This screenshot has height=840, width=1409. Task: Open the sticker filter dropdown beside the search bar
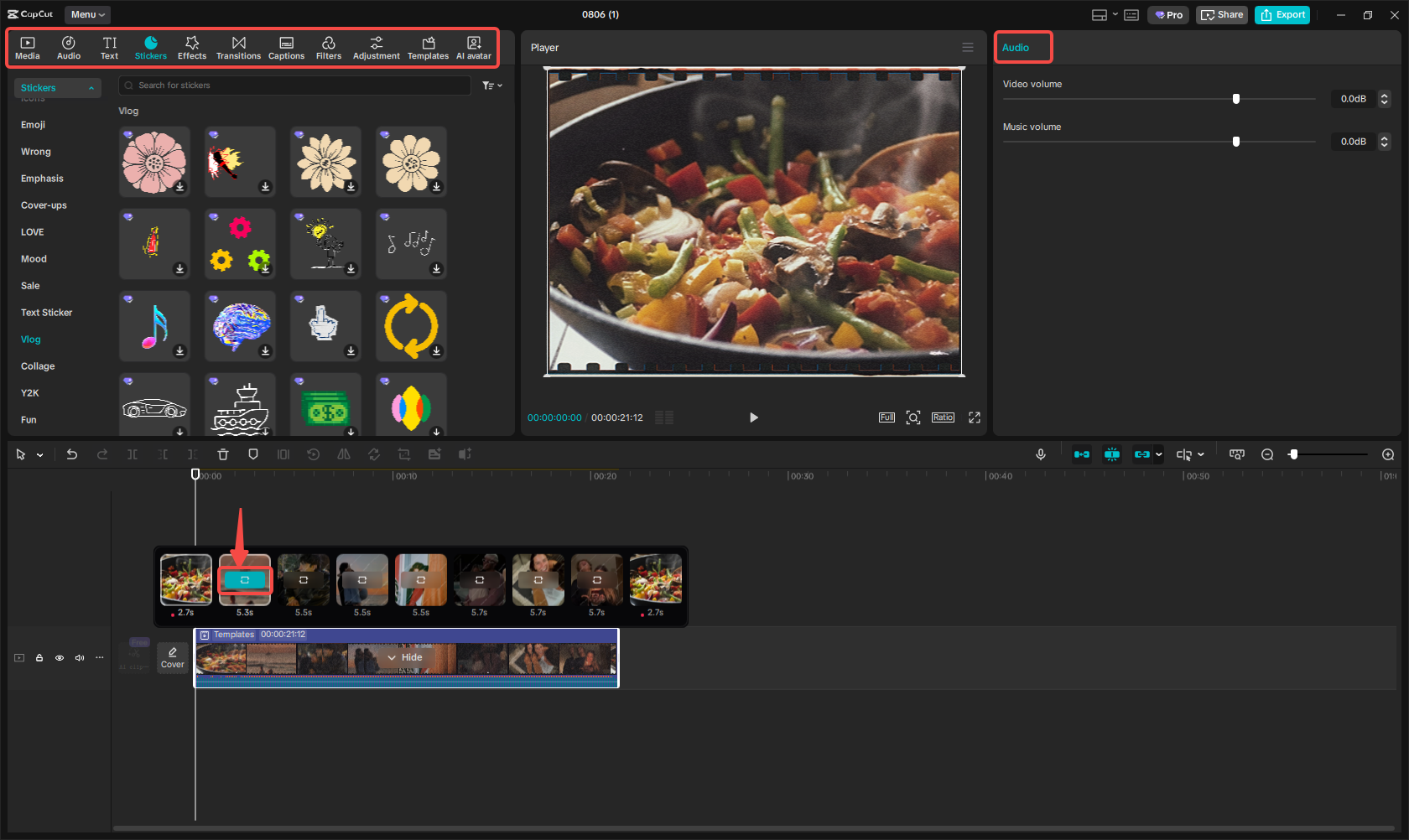(491, 85)
